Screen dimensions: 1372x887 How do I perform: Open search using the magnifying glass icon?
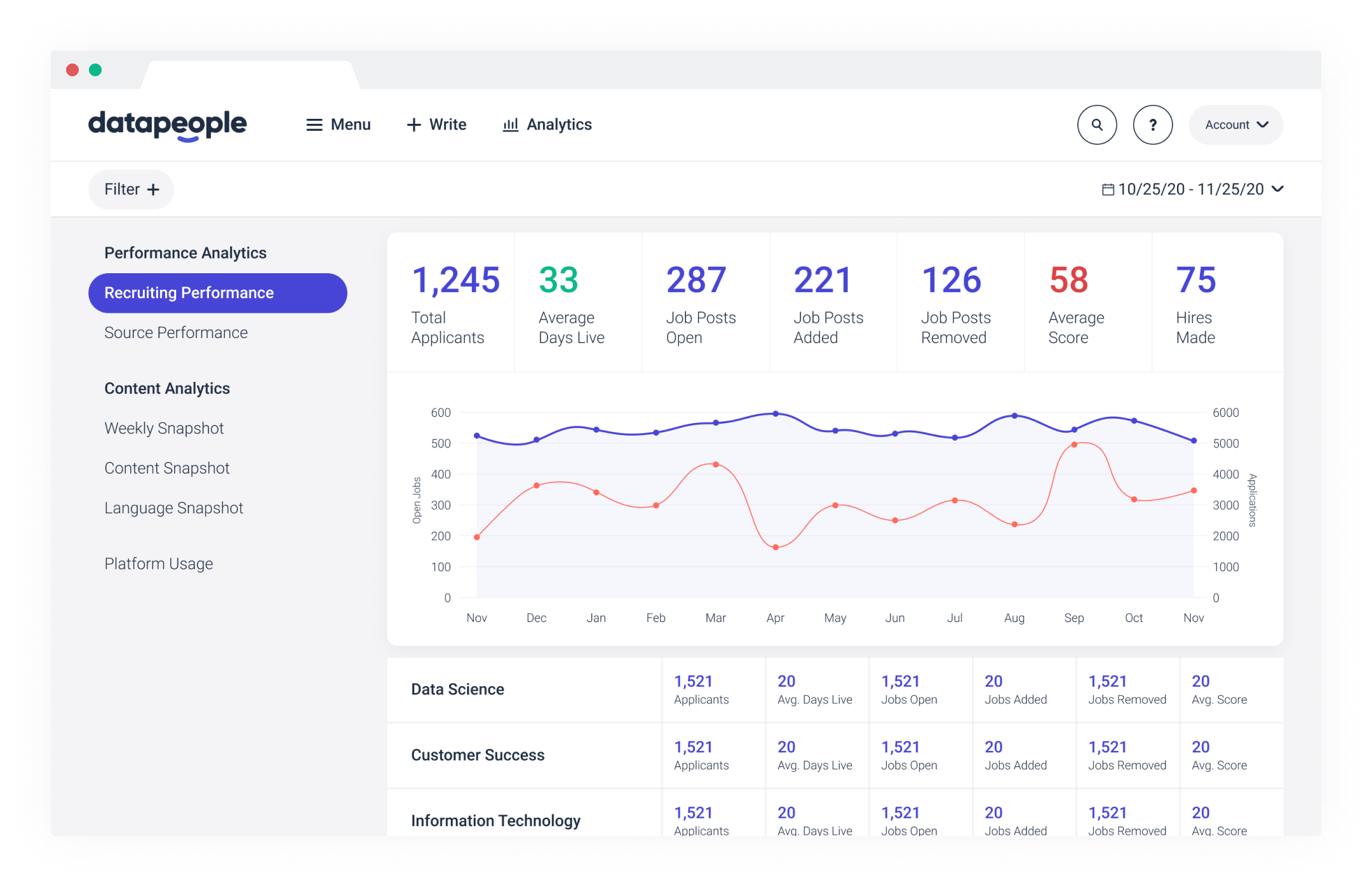[x=1097, y=125]
